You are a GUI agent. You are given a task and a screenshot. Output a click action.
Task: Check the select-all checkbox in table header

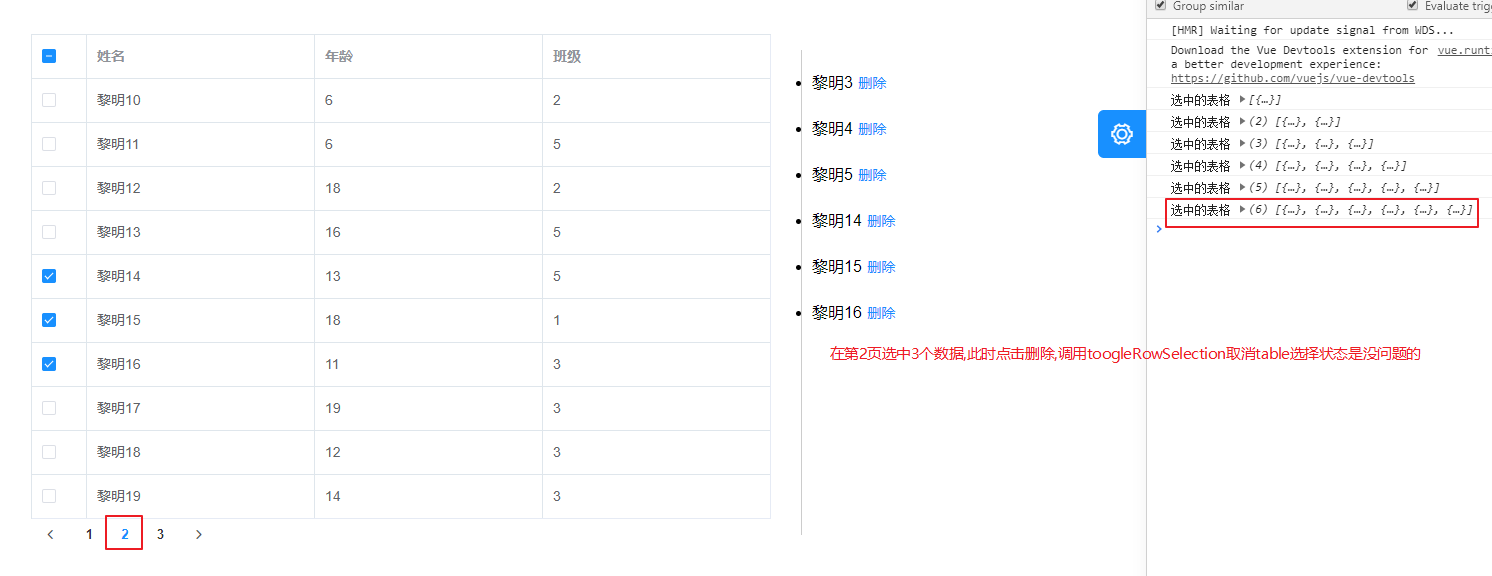(x=48, y=56)
